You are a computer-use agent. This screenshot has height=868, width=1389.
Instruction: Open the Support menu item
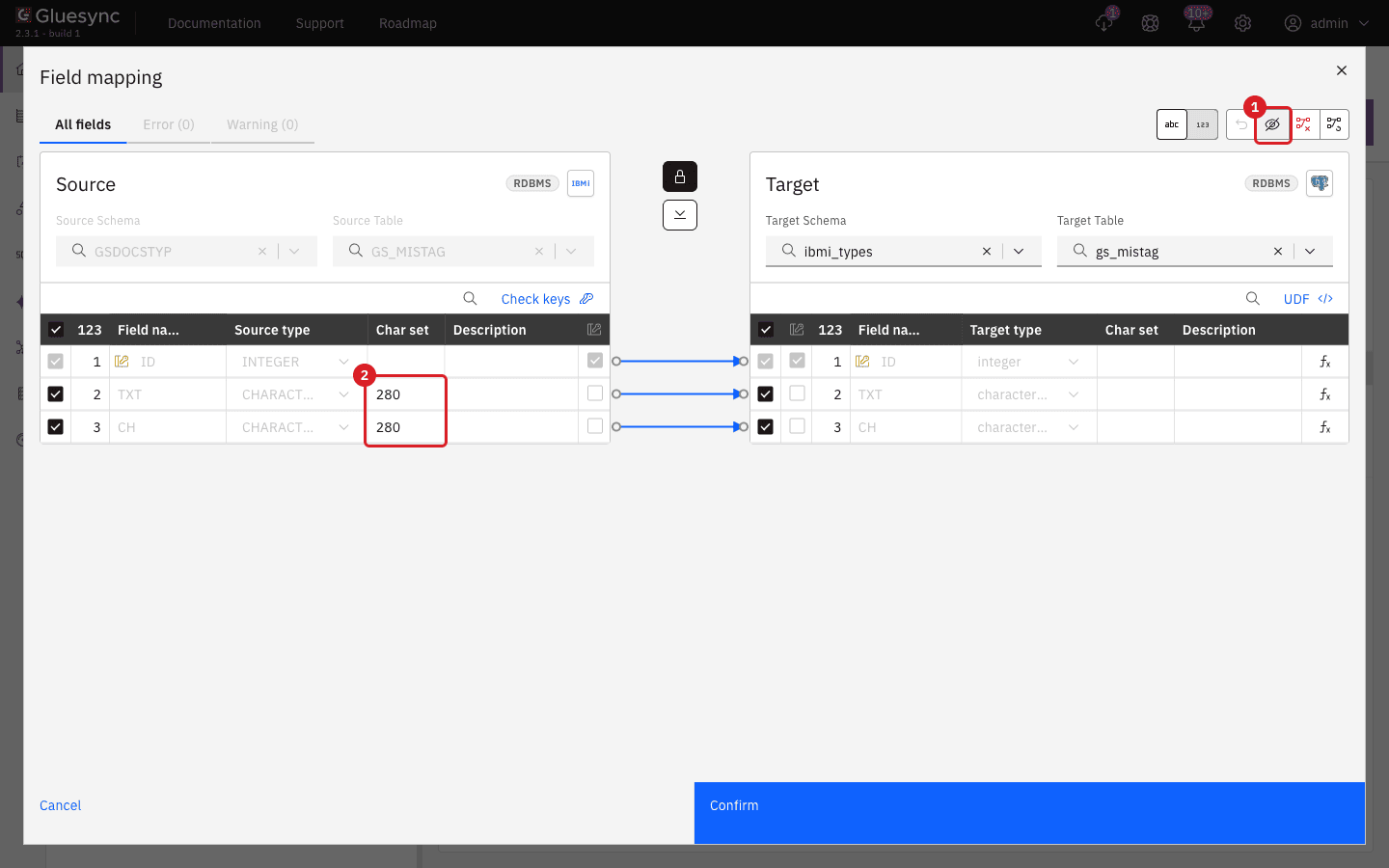(x=320, y=23)
